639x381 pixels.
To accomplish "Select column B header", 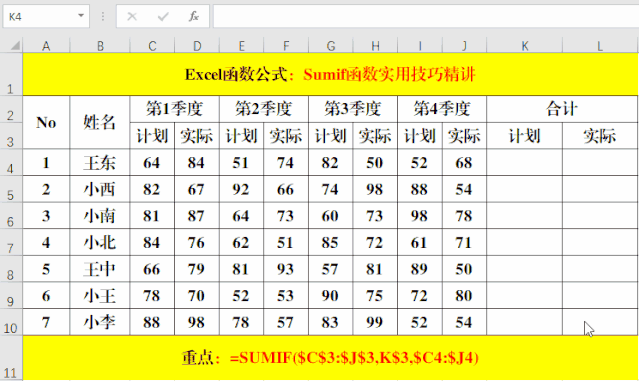I will 100,46.
